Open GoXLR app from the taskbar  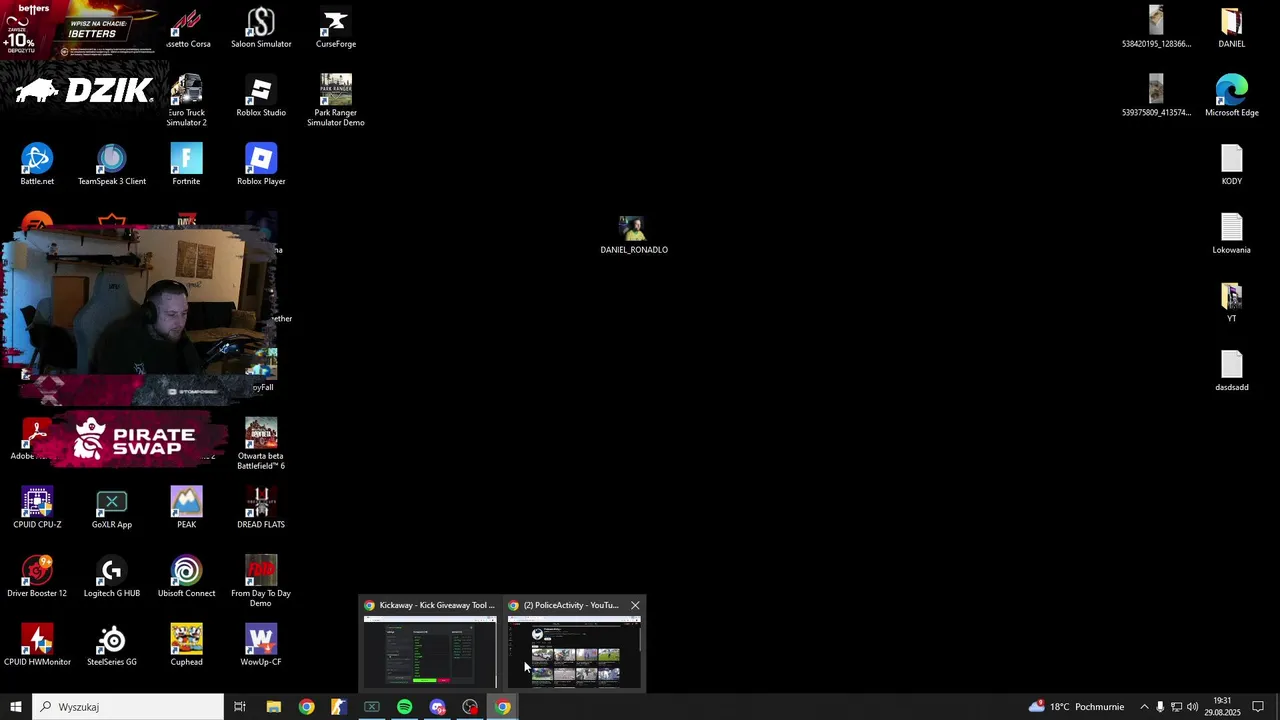click(x=372, y=707)
